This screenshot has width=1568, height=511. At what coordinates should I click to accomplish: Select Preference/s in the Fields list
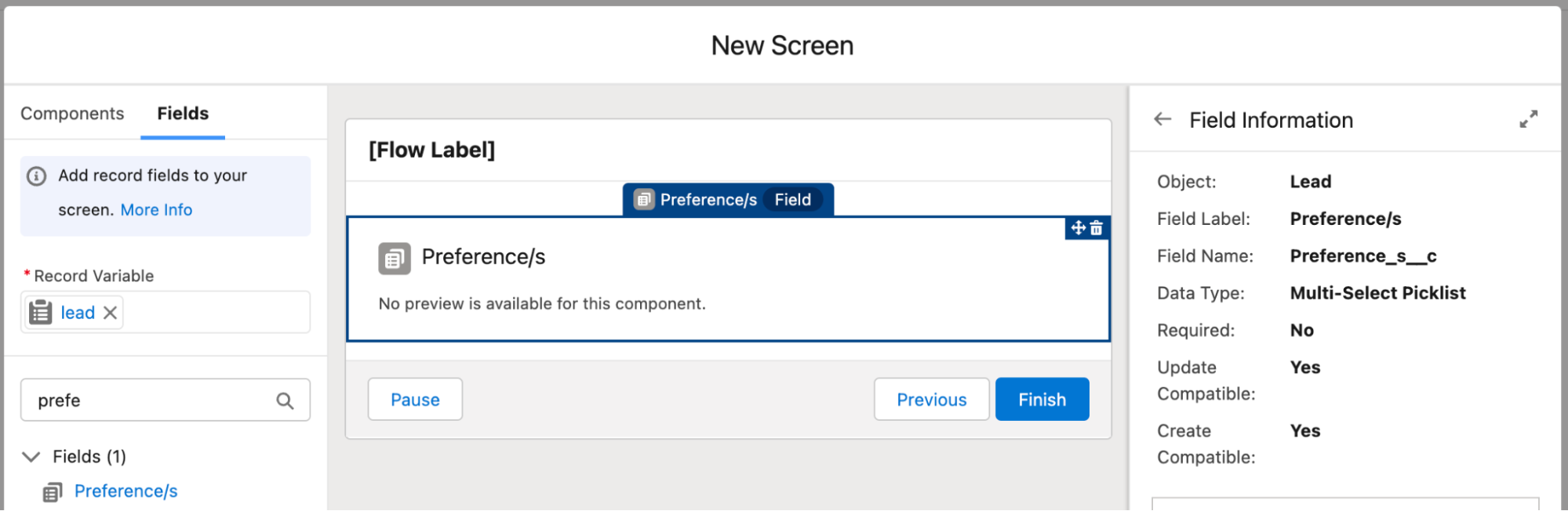pos(126,491)
